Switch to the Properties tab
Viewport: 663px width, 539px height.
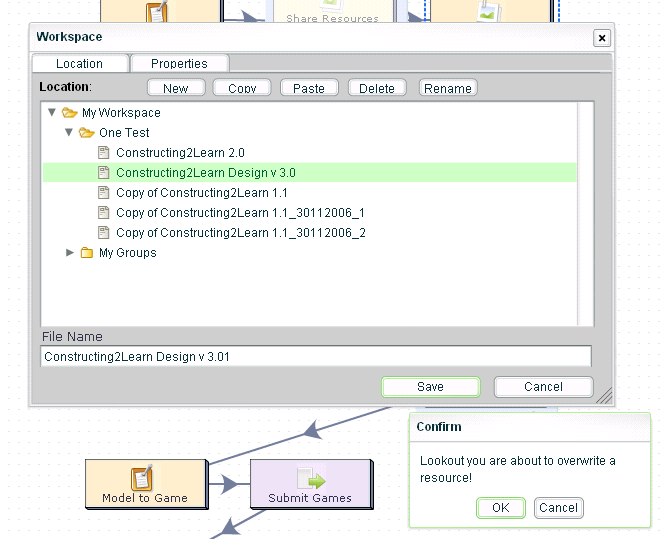[179, 63]
